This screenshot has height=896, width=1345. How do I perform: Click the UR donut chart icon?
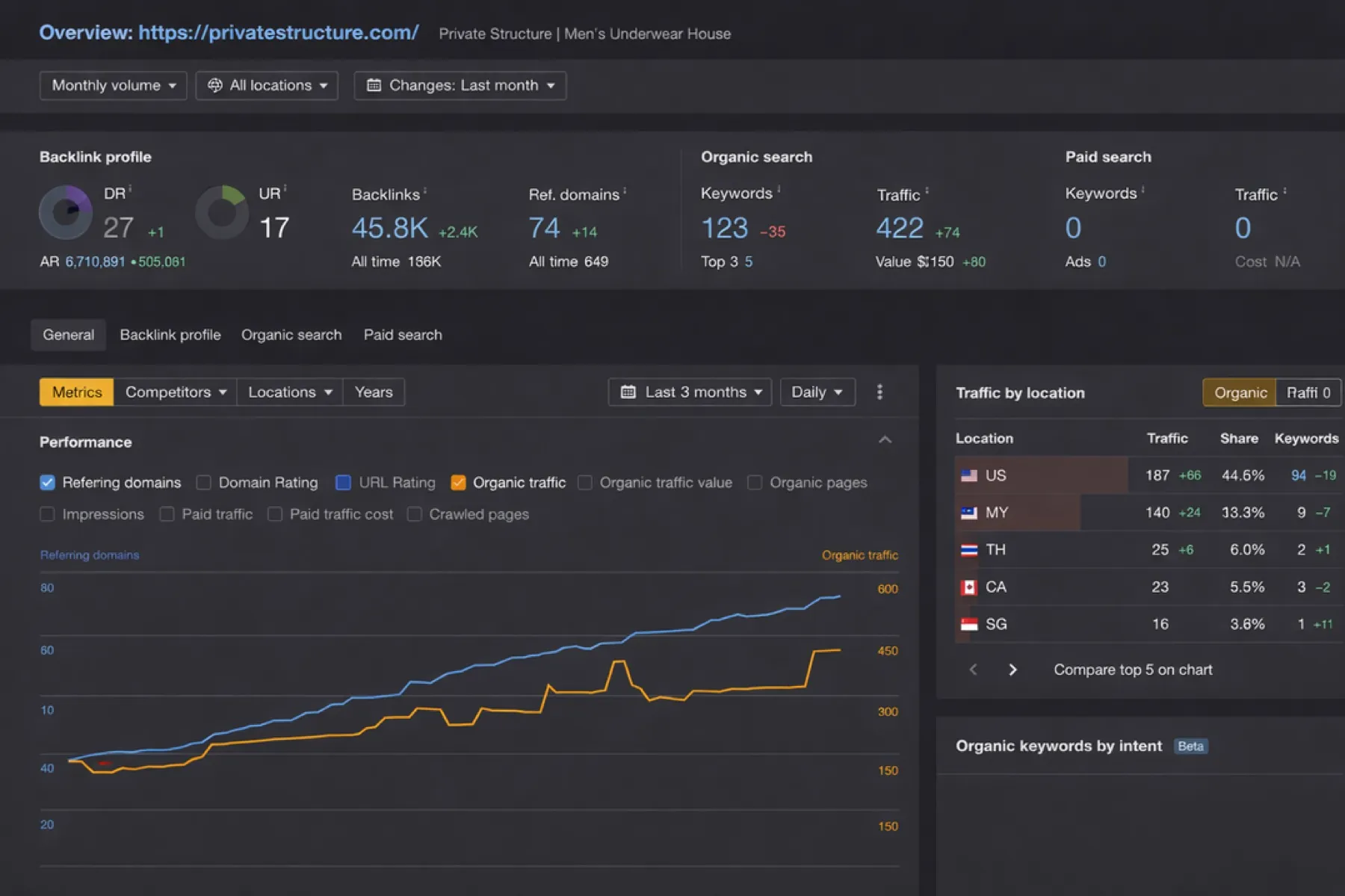pos(221,212)
